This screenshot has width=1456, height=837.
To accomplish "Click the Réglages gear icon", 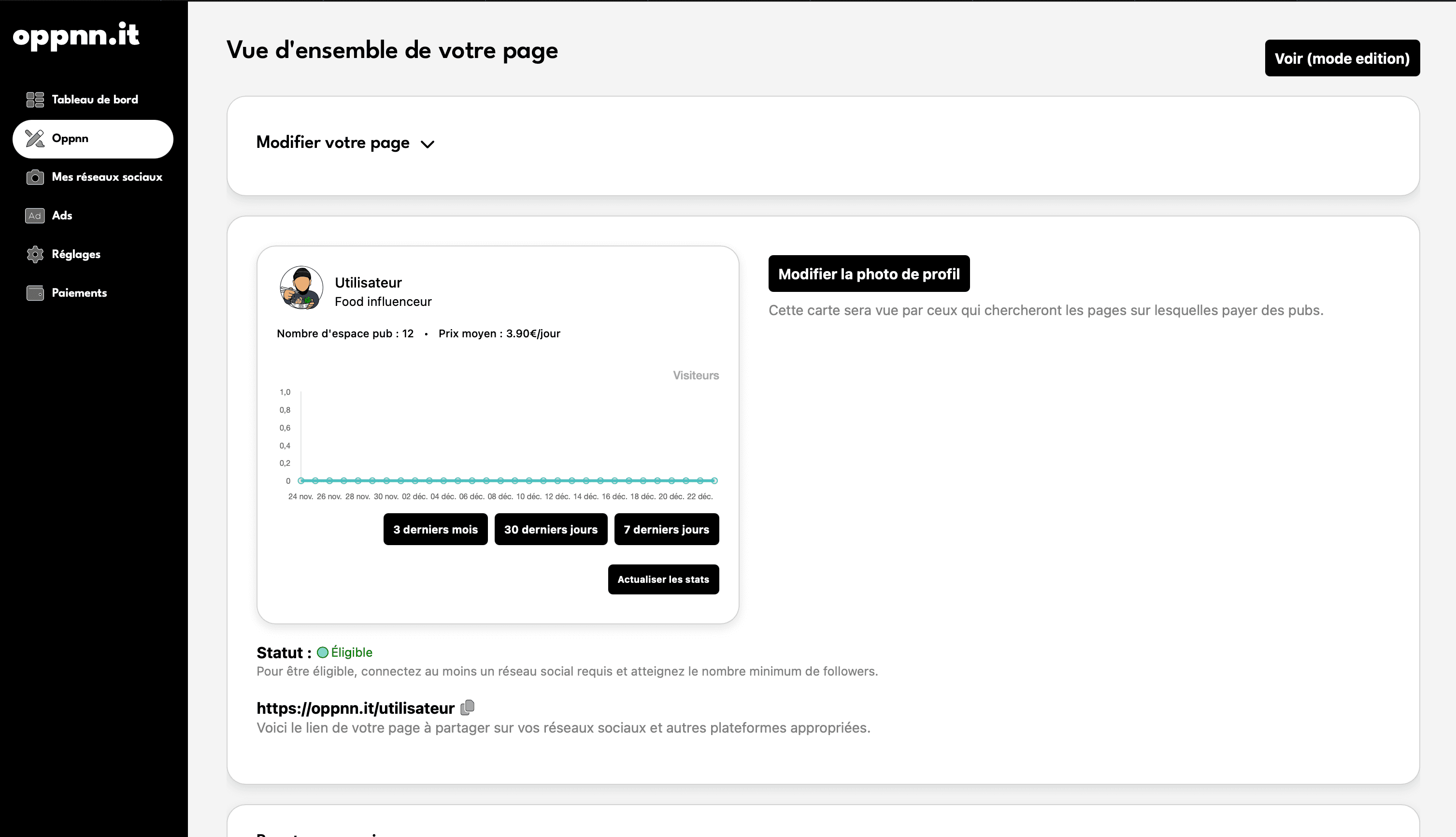I will pos(35,254).
